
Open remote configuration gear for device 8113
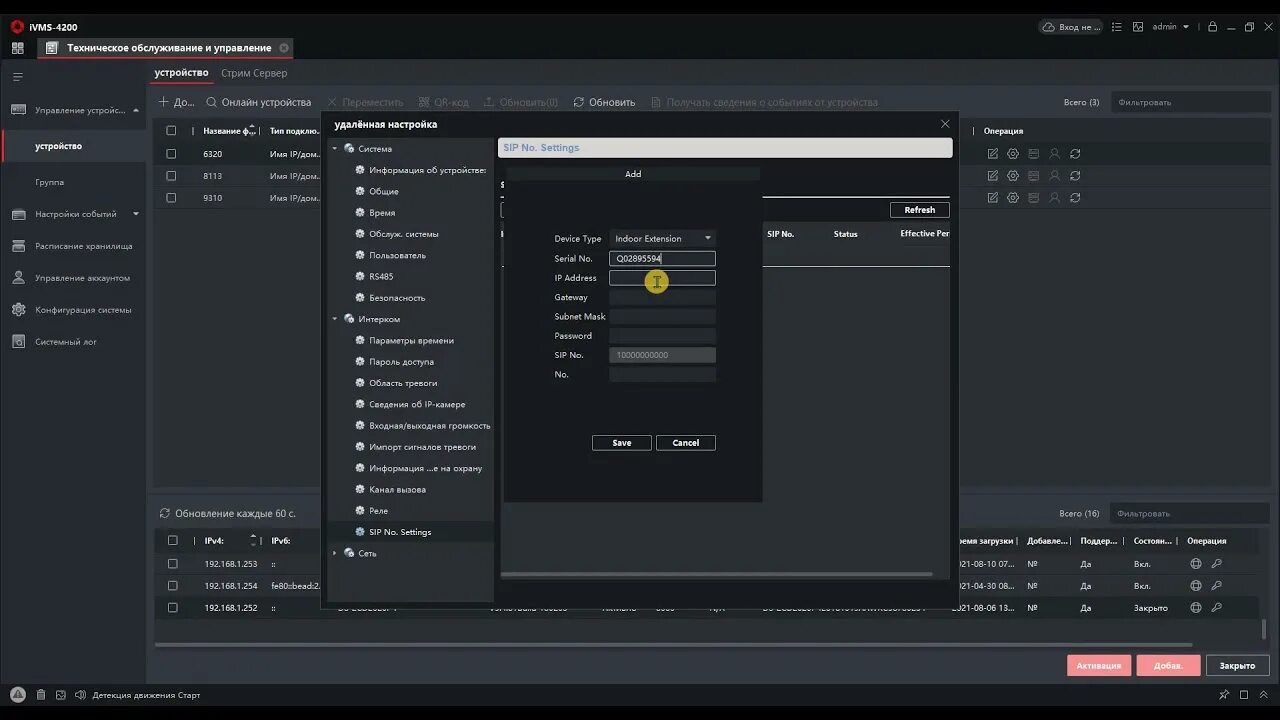1013,176
